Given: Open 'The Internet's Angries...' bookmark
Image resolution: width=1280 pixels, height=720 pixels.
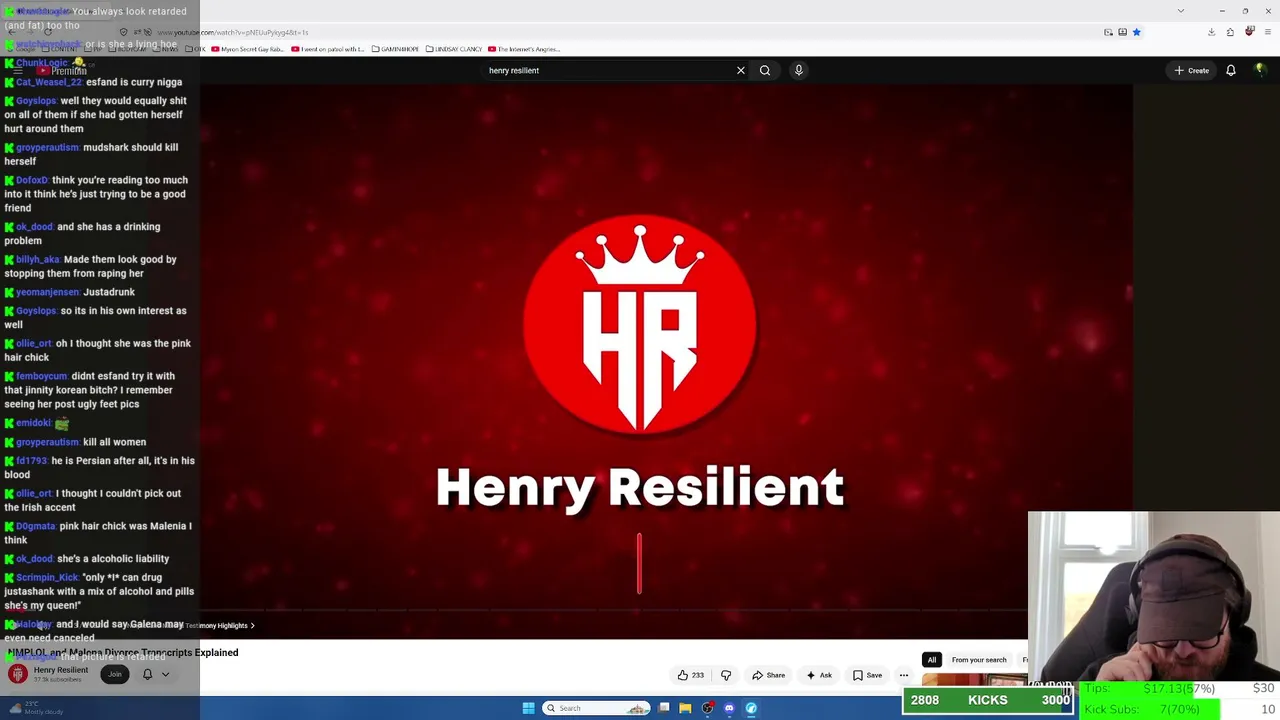Looking at the screenshot, I should 524,49.
